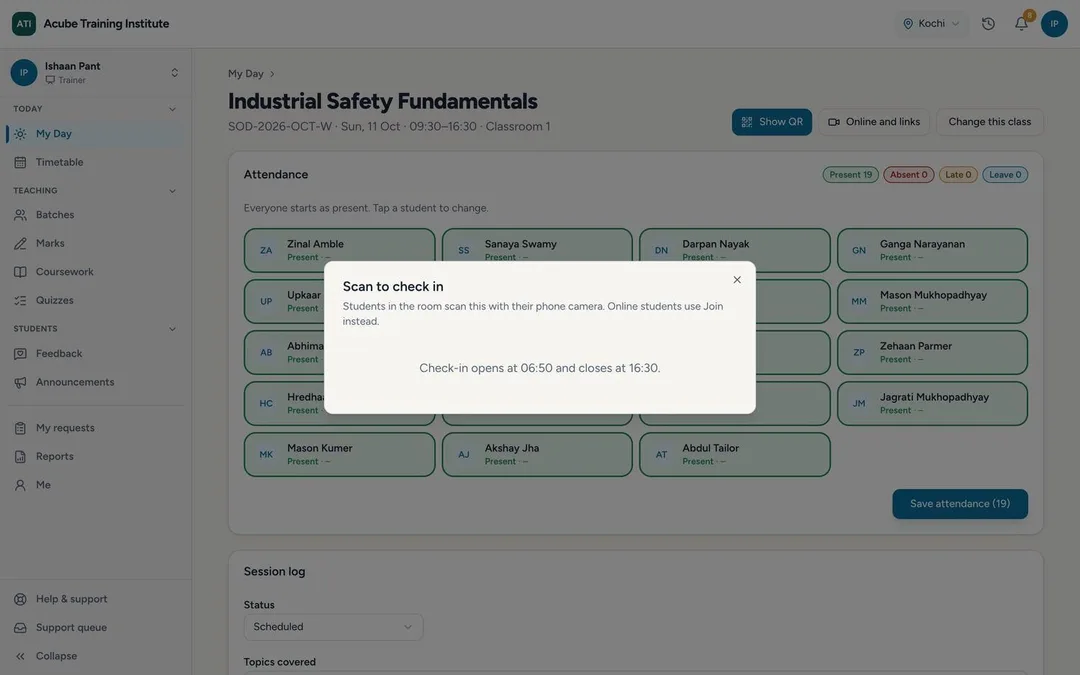Click the Show QR button
Viewport: 1080px width, 675px height.
pos(771,122)
